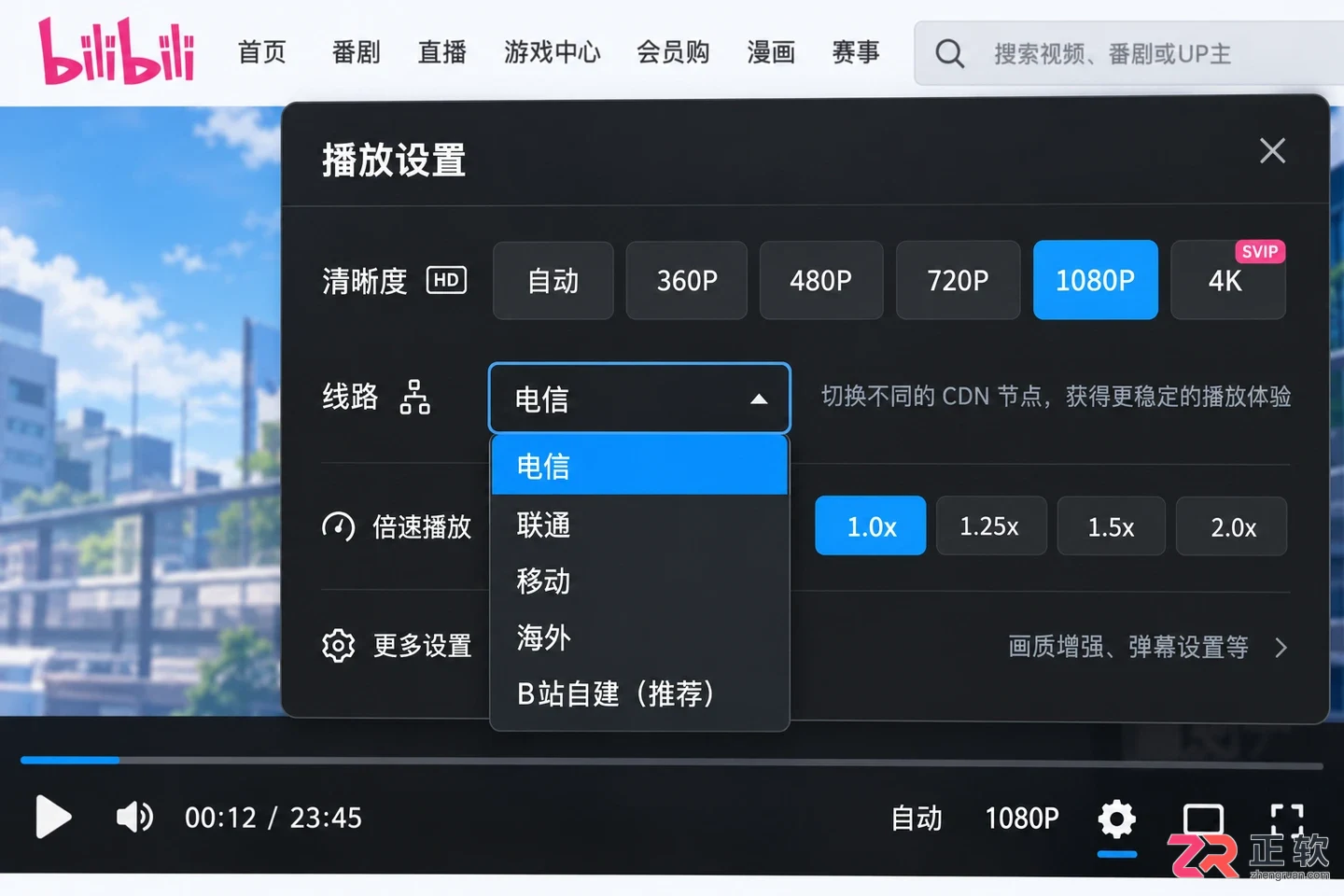Set playback speed to 1.0x
This screenshot has height=896, width=1344.
(871, 526)
